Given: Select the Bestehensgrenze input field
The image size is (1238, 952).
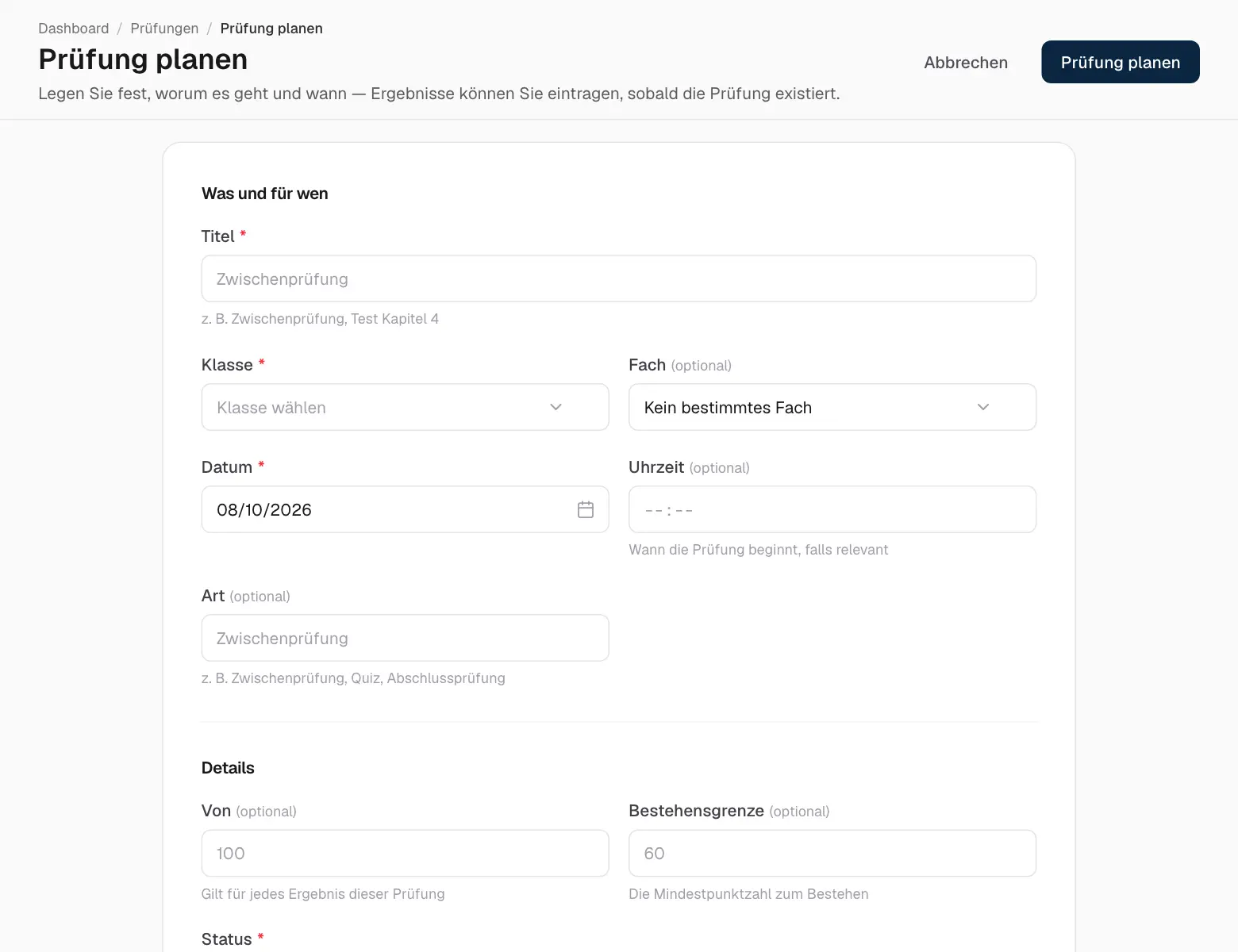Looking at the screenshot, I should tap(832, 853).
